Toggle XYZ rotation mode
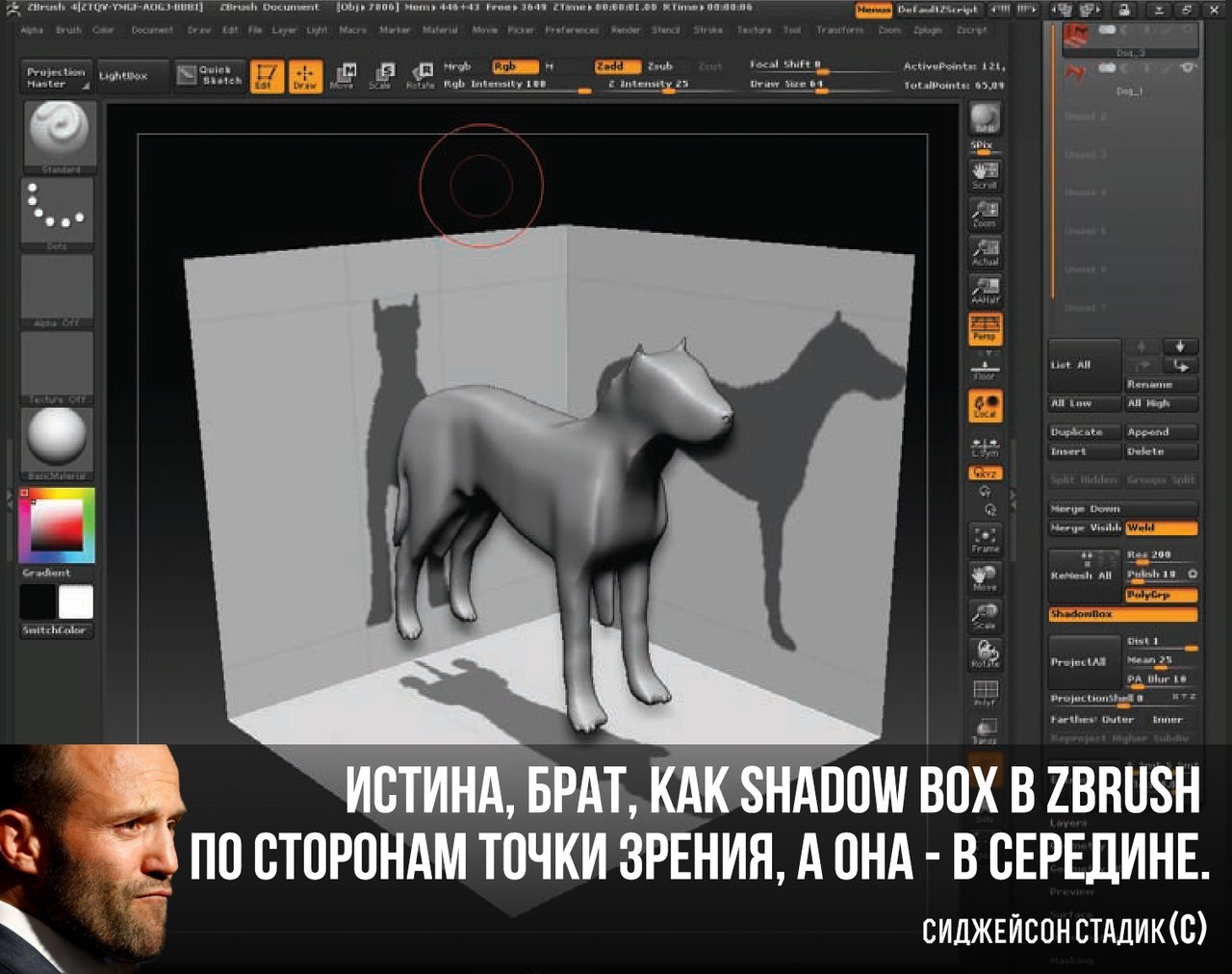Image resolution: width=1232 pixels, height=974 pixels. click(986, 473)
